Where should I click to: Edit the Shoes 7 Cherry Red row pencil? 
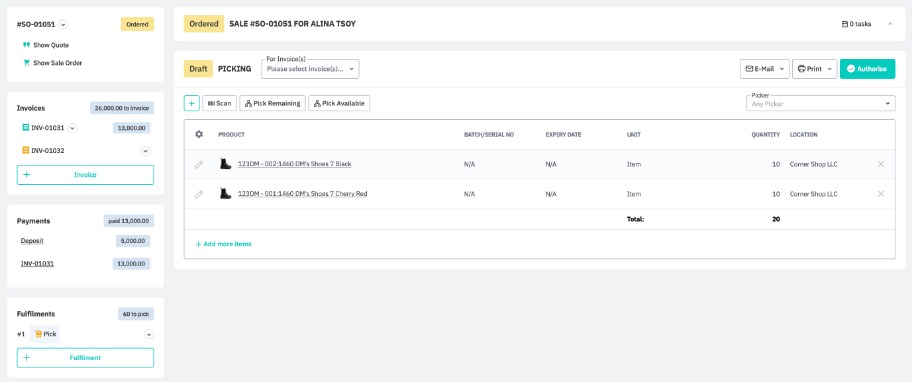coord(199,194)
